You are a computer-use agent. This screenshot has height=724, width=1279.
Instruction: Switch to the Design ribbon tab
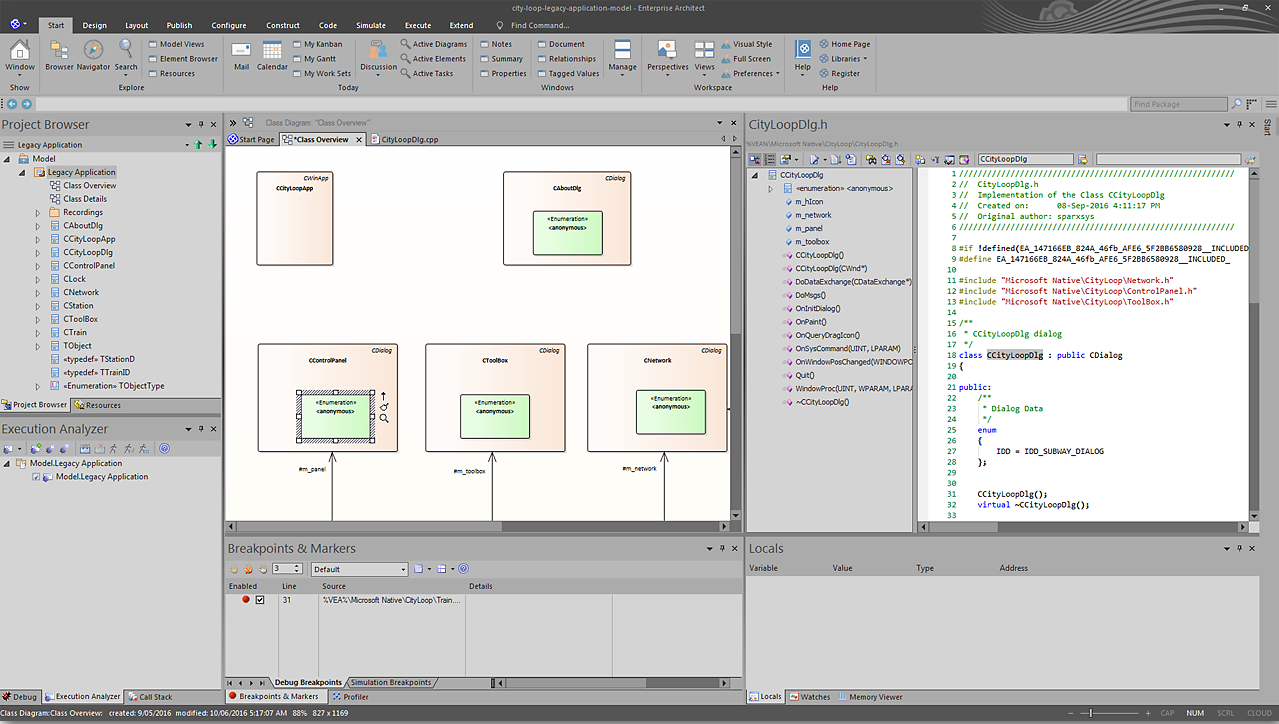pyautogui.click(x=94, y=25)
